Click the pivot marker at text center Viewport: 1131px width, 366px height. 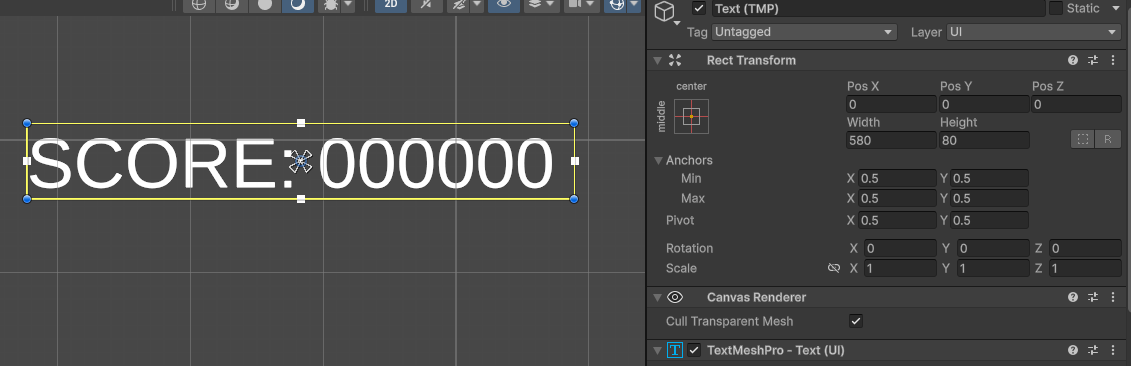coord(301,162)
